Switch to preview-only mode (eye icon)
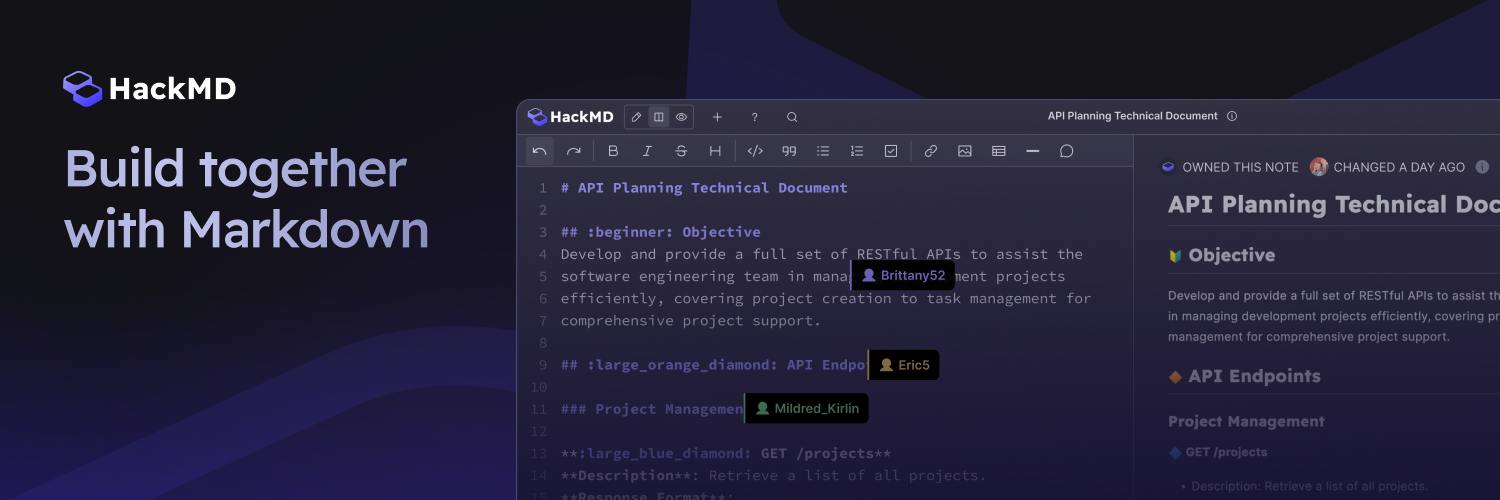Image resolution: width=1500 pixels, height=500 pixels. (x=681, y=117)
